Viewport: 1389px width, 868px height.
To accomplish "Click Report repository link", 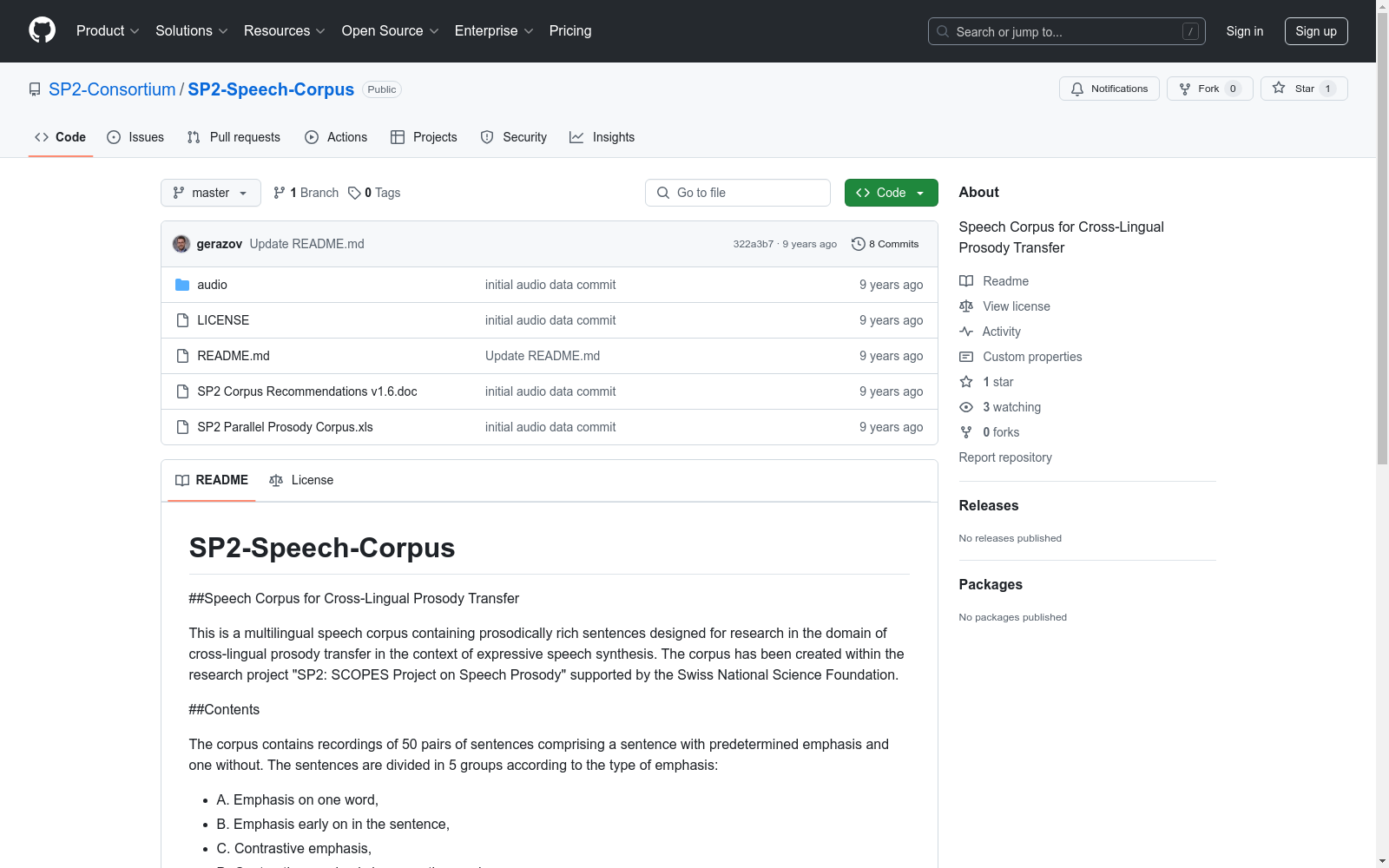I will point(1005,457).
